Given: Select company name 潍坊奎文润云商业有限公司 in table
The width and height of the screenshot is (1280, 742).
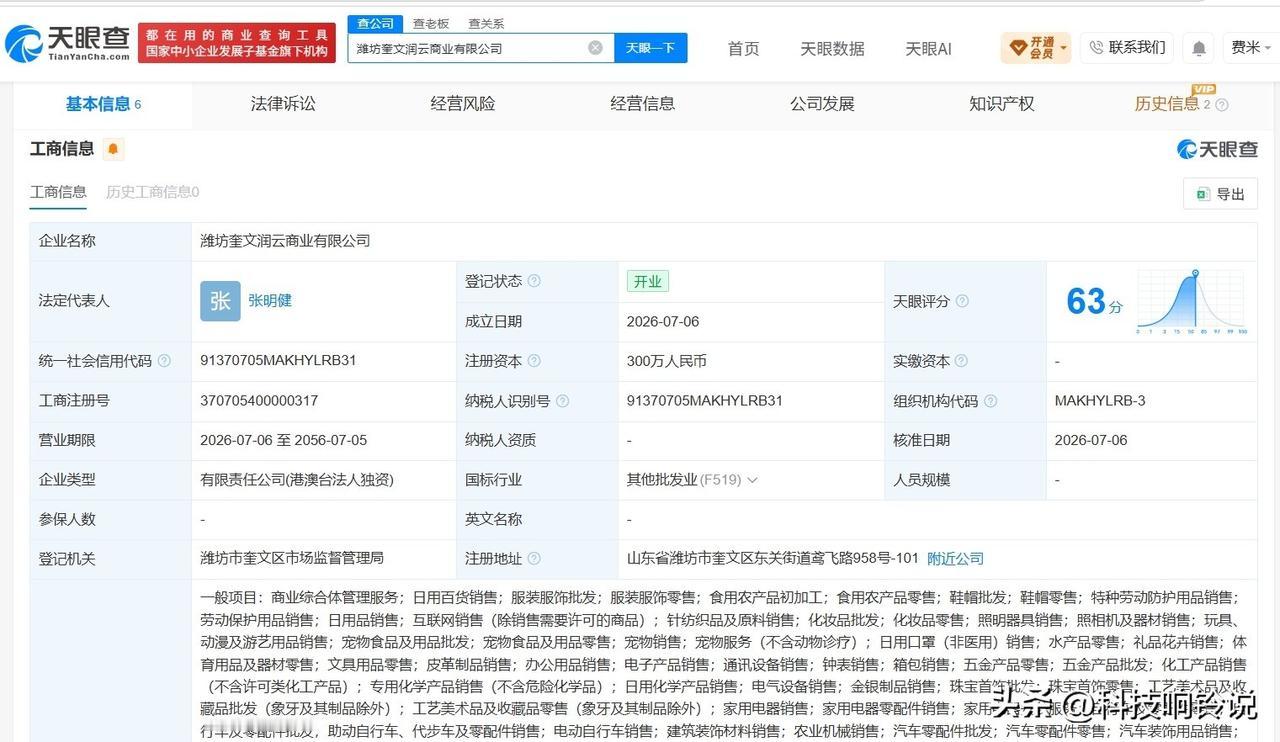Looking at the screenshot, I should coord(285,241).
